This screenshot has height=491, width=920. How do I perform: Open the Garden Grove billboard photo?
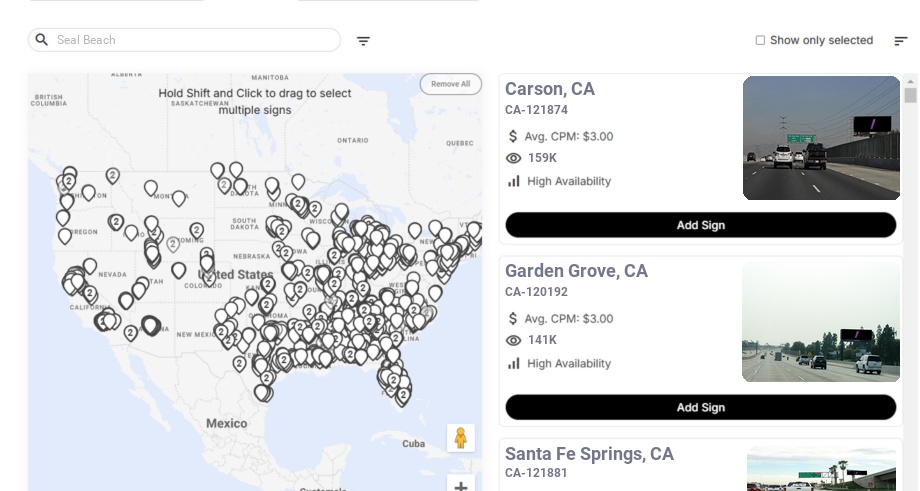point(821,321)
